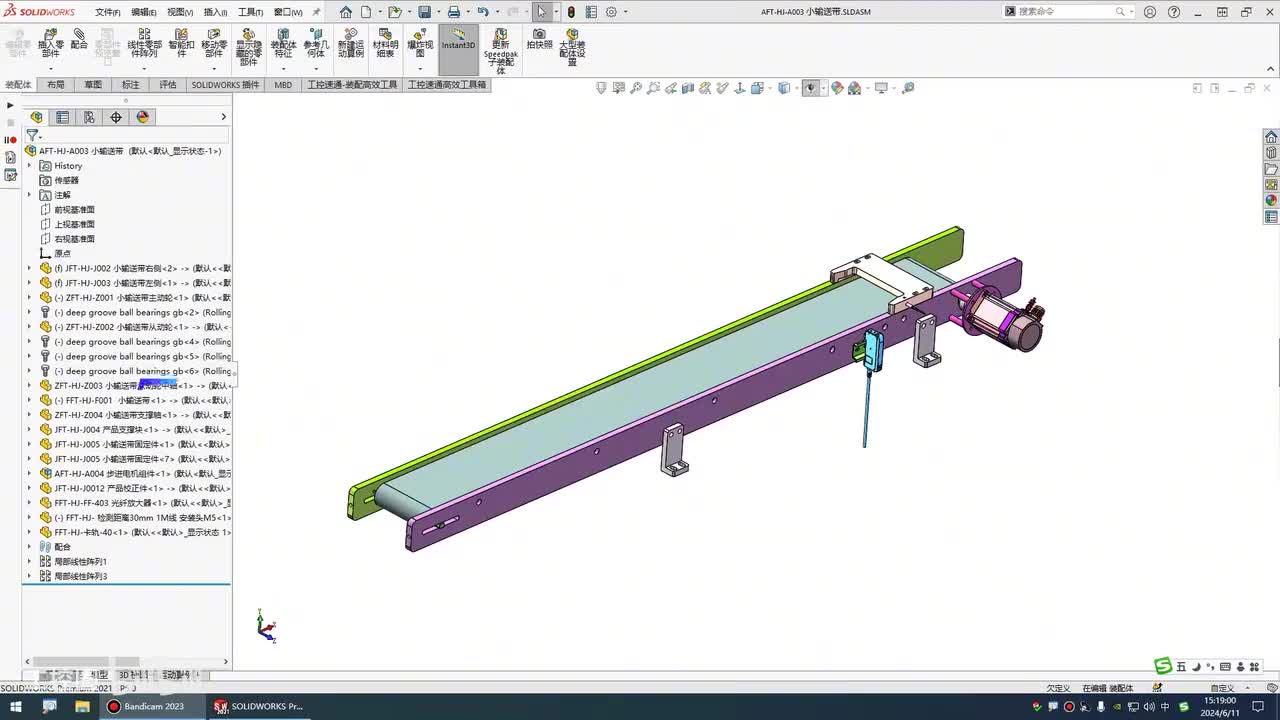The image size is (1280, 720).
Task: Open the 视图(V) menu
Action: (x=180, y=12)
